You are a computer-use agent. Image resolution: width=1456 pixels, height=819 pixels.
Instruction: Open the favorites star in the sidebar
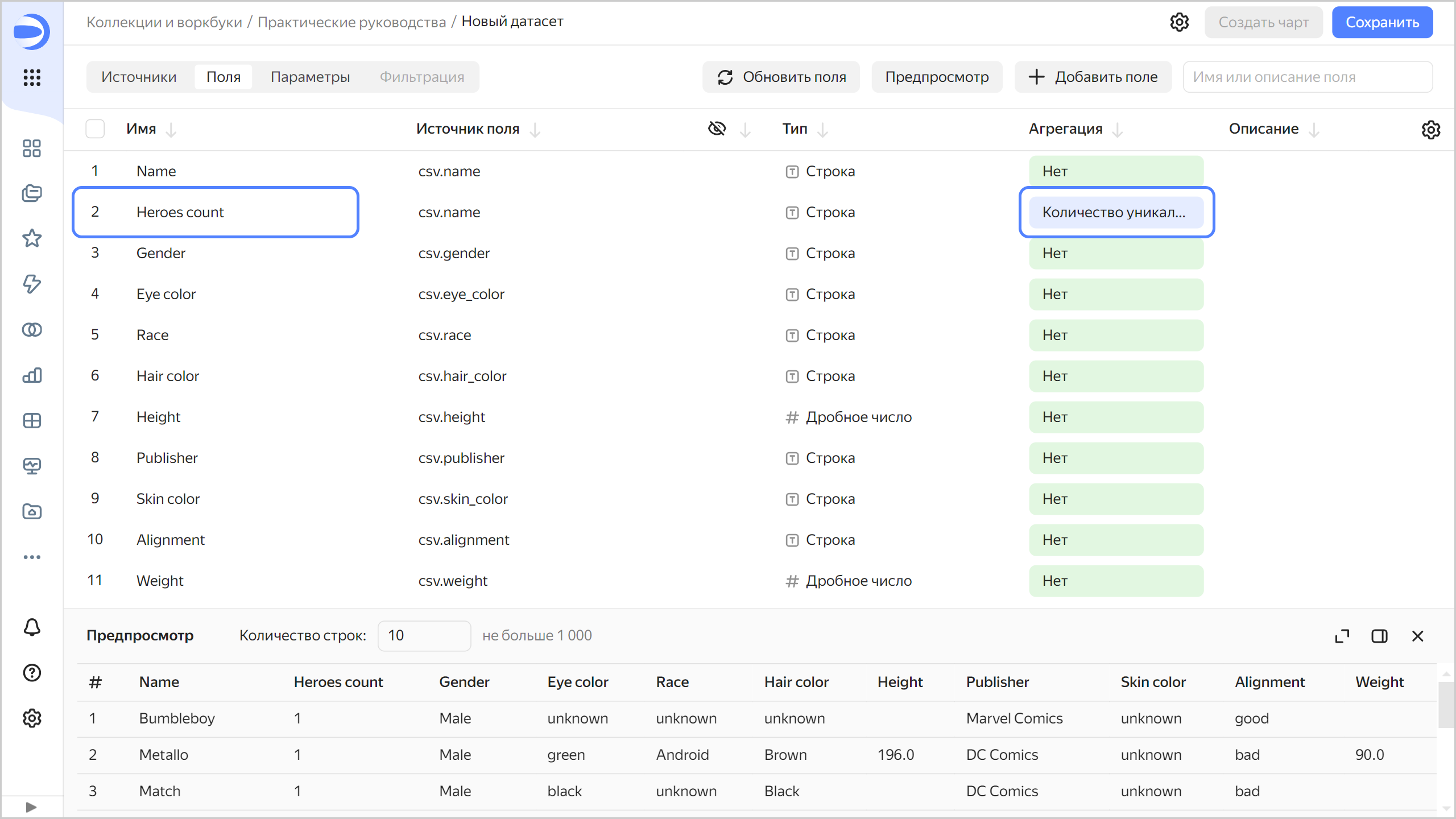(x=32, y=238)
